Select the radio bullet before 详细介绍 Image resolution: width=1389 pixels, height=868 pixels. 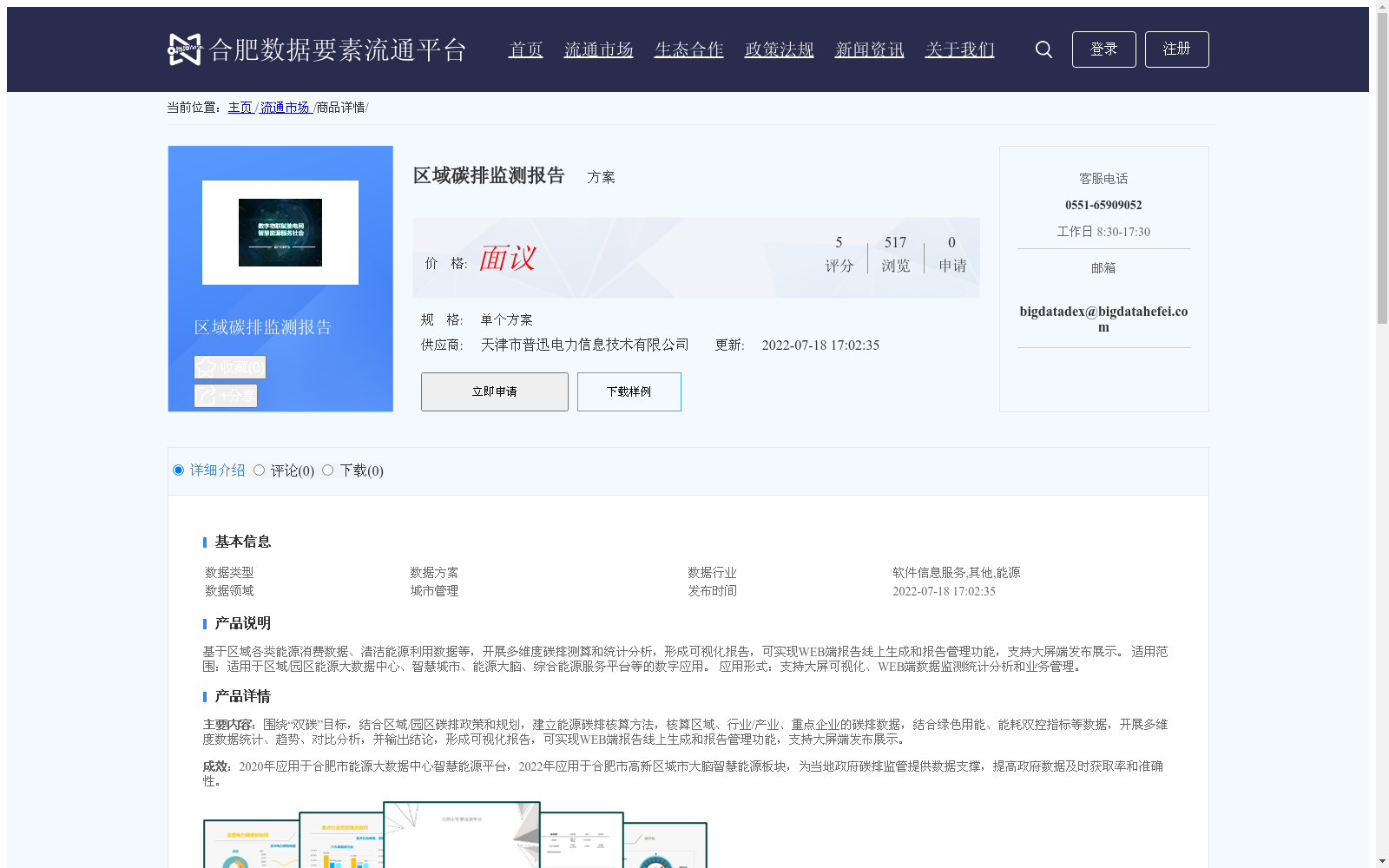pos(178,470)
